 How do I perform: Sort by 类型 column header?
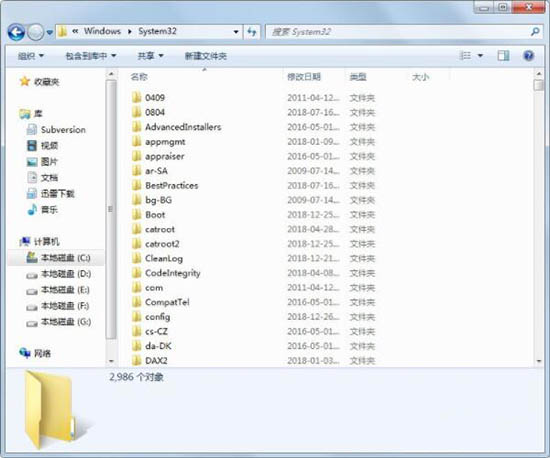(358, 77)
